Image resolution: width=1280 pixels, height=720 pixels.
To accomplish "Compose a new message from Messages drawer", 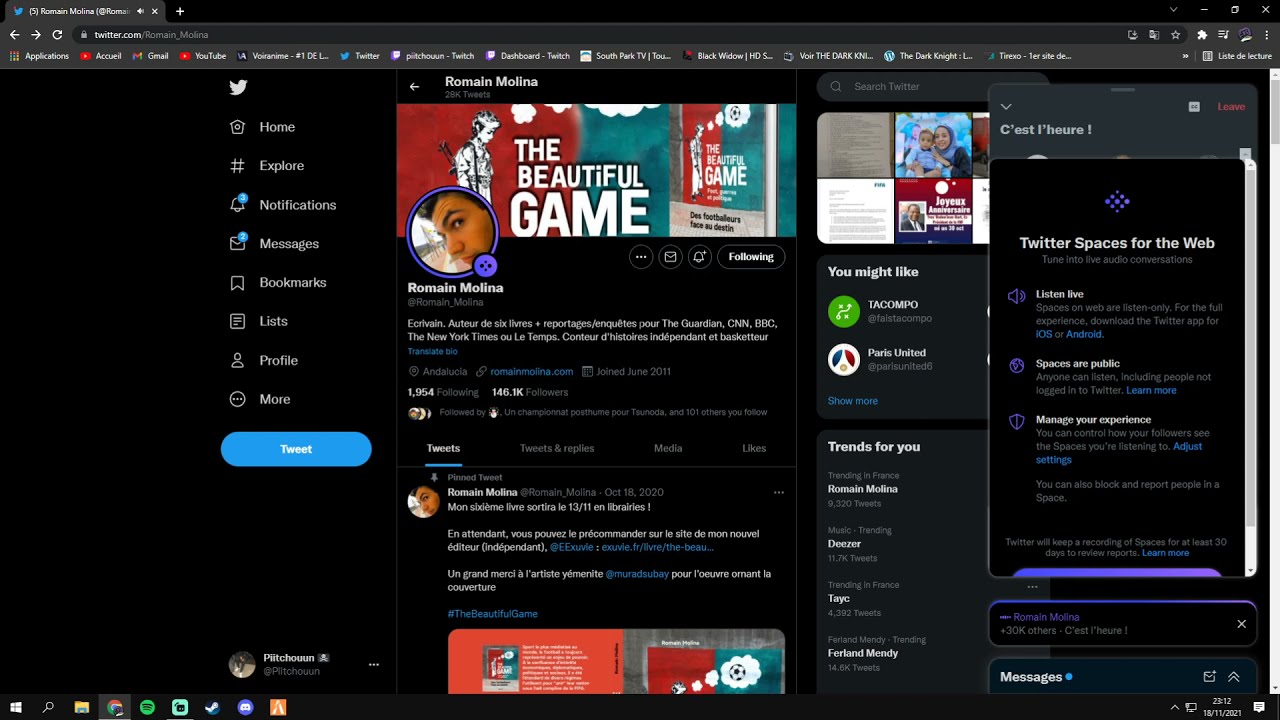I will [x=1209, y=677].
